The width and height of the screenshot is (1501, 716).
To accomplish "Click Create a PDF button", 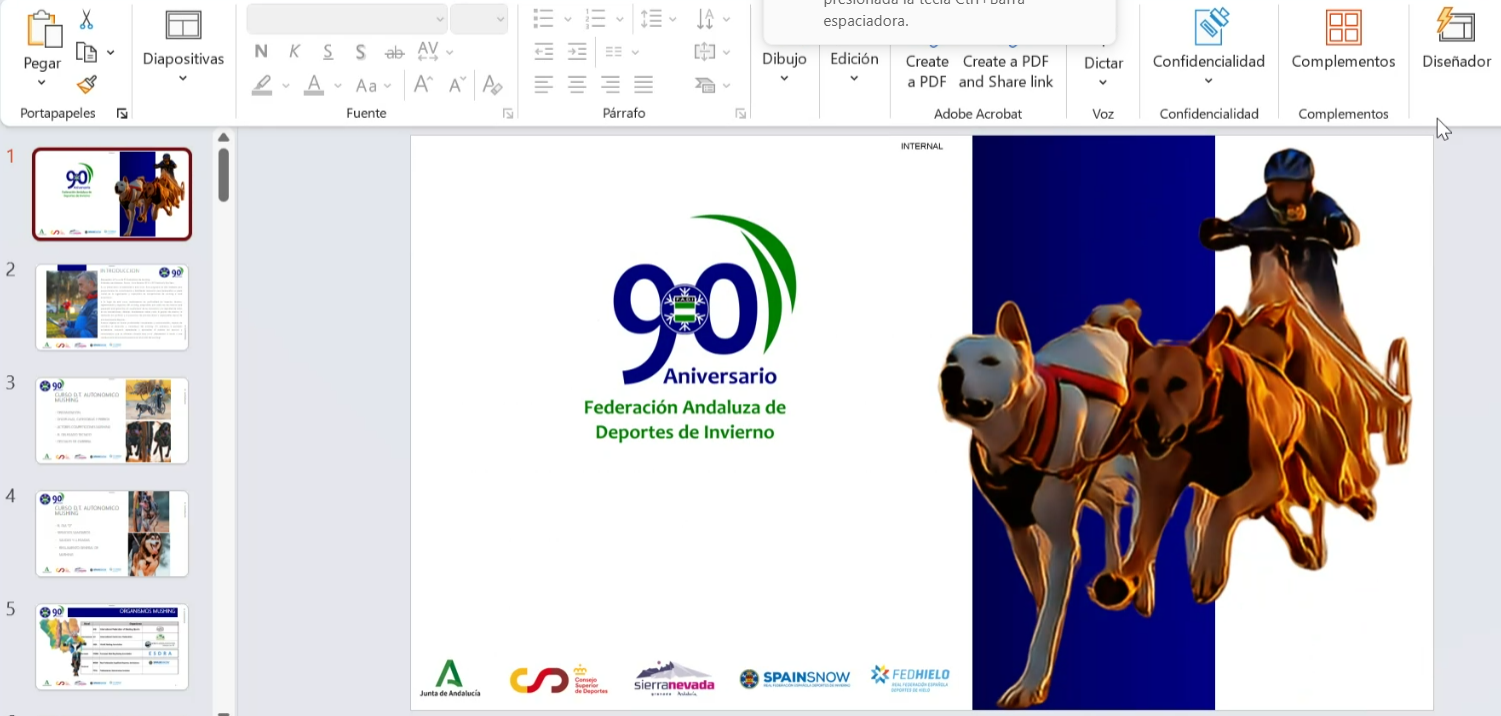I will pyautogui.click(x=927, y=71).
